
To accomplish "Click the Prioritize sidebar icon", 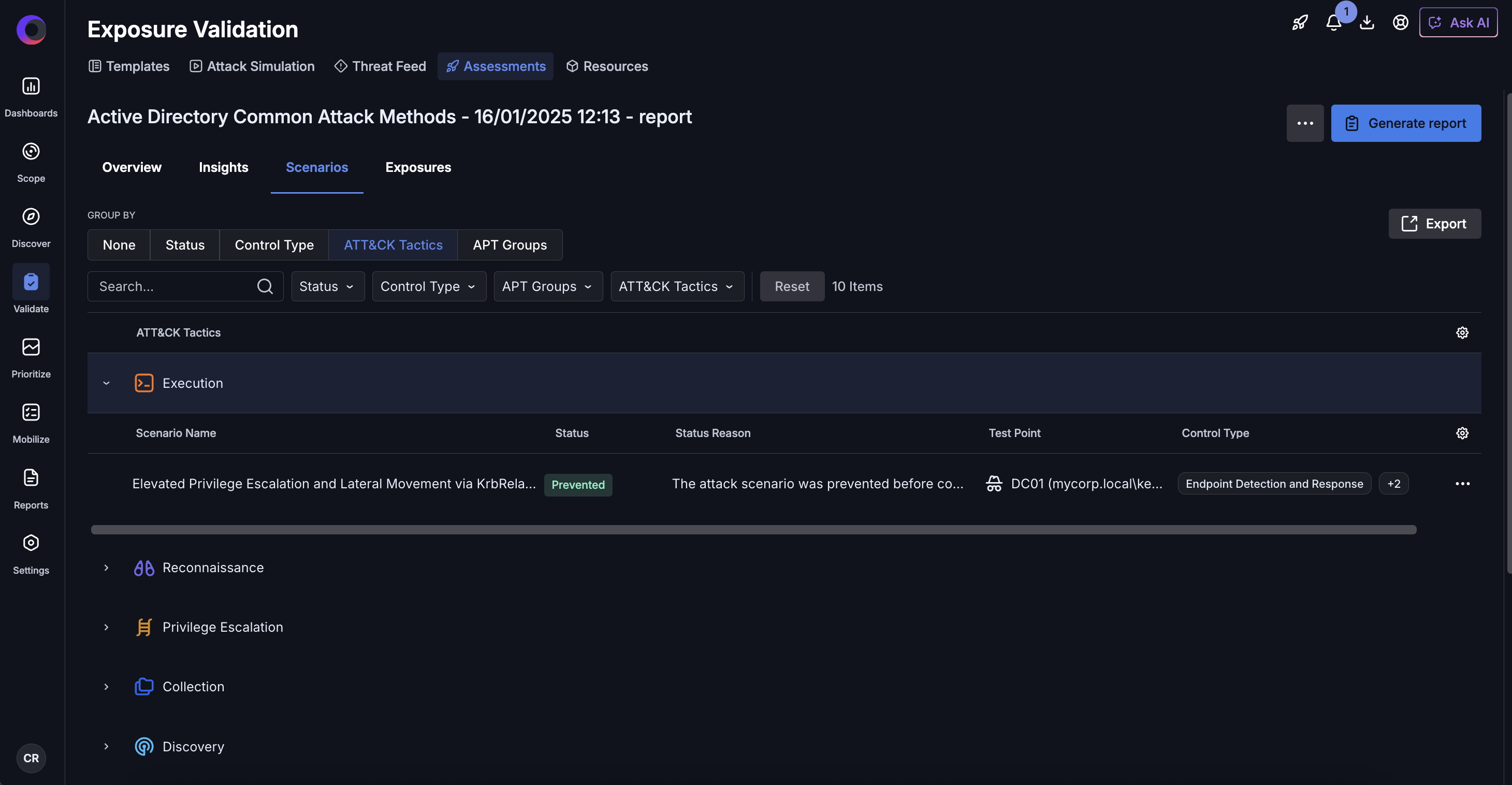I will pyautogui.click(x=31, y=347).
